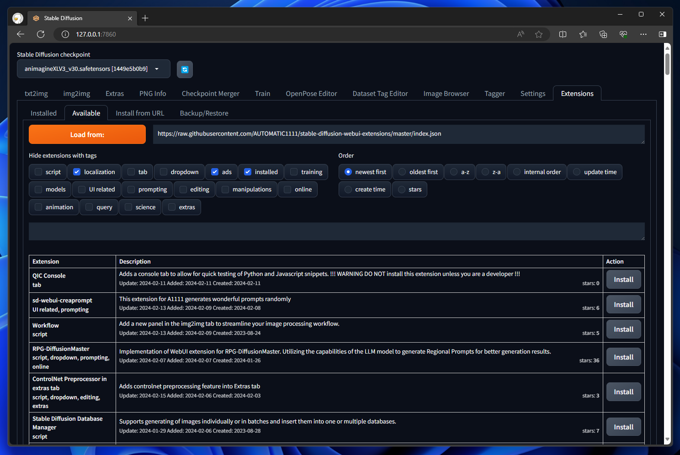Screen dimensions: 680x455
Task: Install the sd-webui-creaprompt extension
Action: pyautogui.click(x=623, y=305)
